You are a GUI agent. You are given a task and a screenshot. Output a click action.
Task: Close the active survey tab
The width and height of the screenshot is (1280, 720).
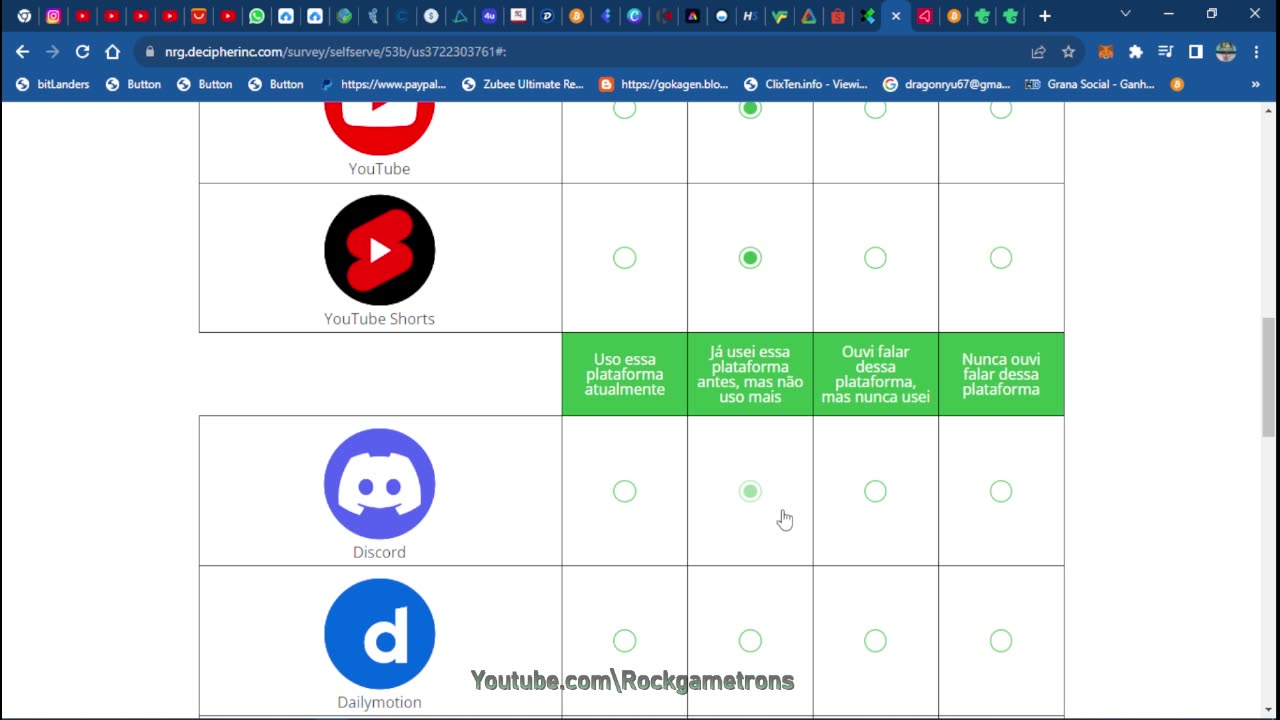(x=896, y=16)
